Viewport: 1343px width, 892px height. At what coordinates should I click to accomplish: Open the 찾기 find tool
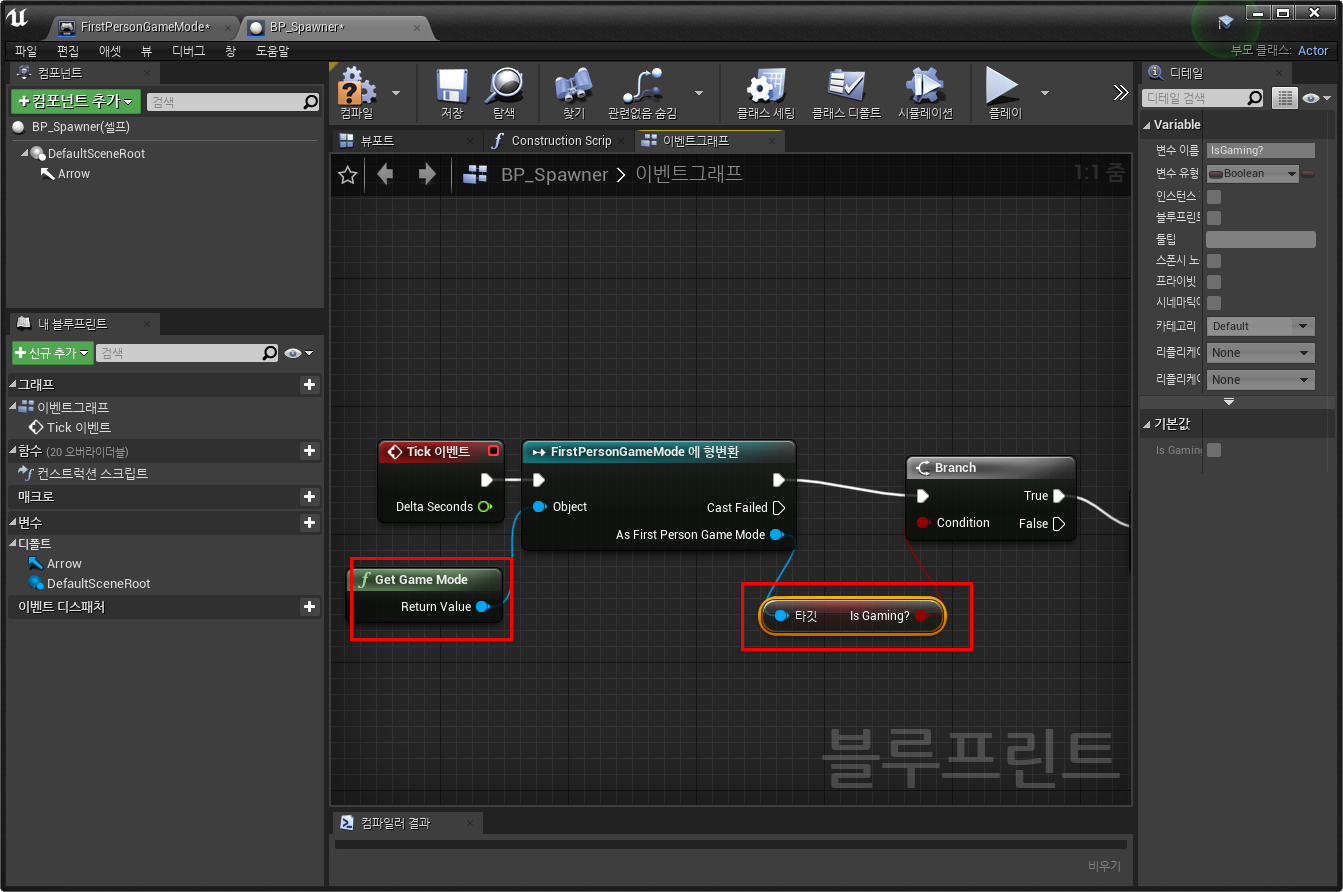coord(573,92)
